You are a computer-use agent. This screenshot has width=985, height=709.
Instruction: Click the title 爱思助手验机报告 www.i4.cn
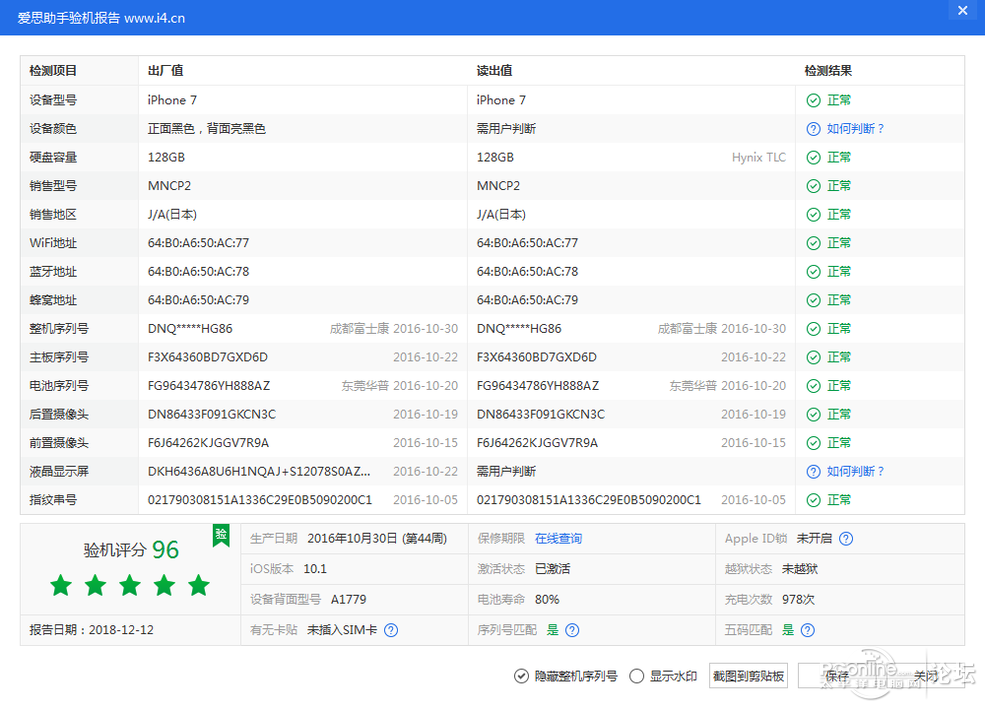coord(101,18)
